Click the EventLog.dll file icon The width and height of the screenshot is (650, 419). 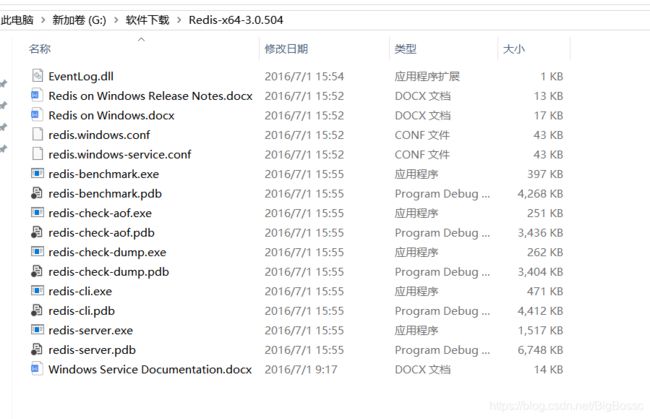tap(37, 76)
